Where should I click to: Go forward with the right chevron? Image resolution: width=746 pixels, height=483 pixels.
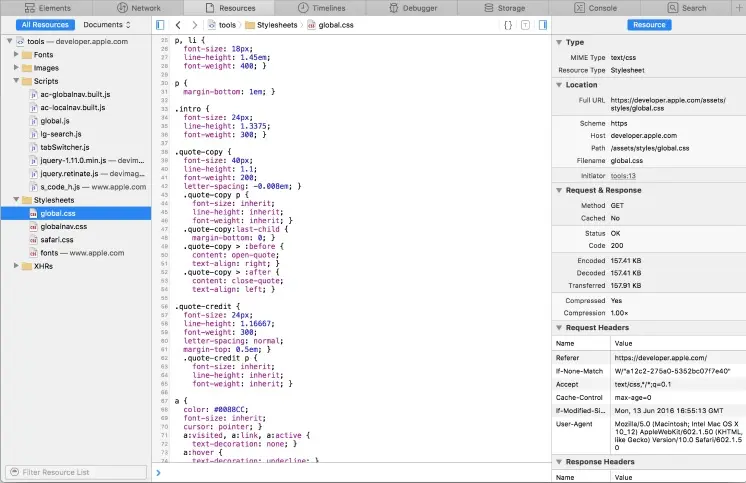194,25
